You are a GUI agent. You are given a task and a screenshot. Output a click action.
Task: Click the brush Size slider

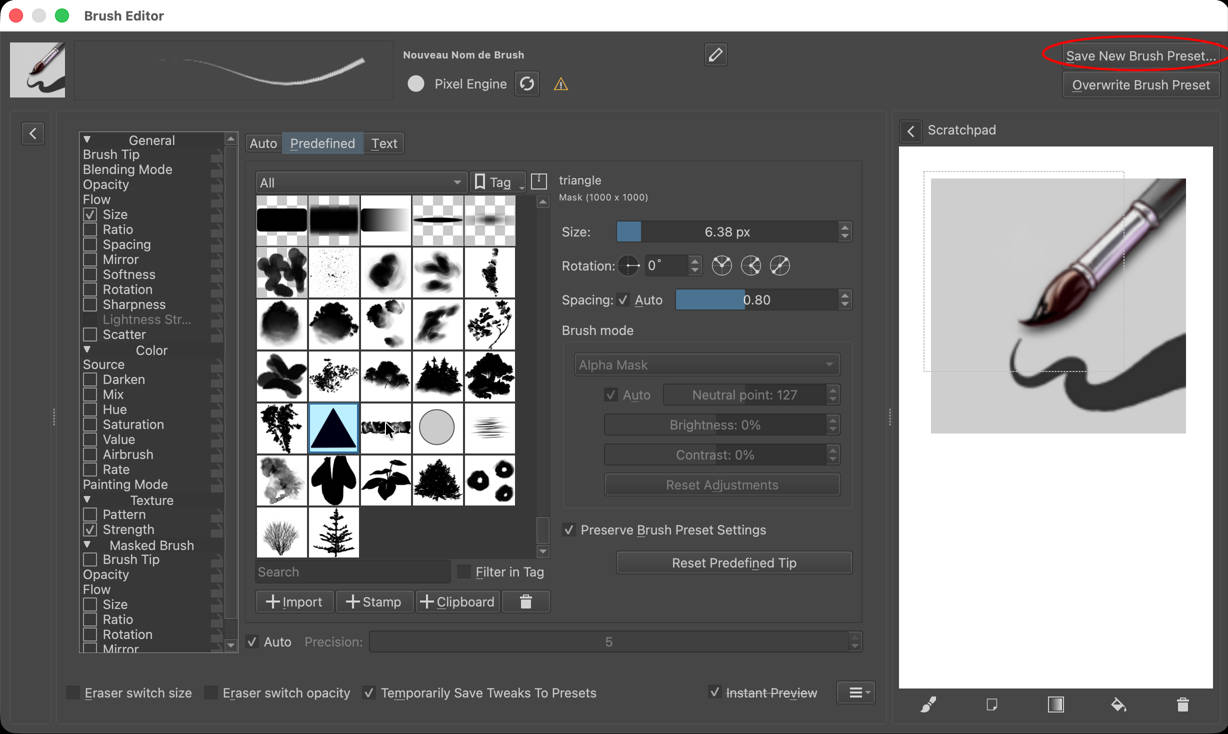(x=727, y=232)
